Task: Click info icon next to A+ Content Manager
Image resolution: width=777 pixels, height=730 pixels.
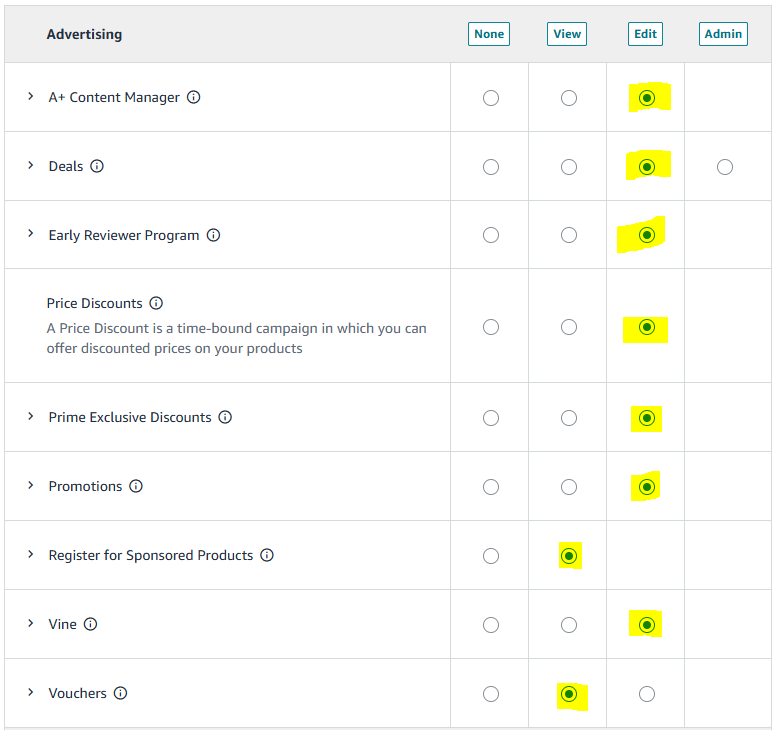Action: click(x=194, y=97)
